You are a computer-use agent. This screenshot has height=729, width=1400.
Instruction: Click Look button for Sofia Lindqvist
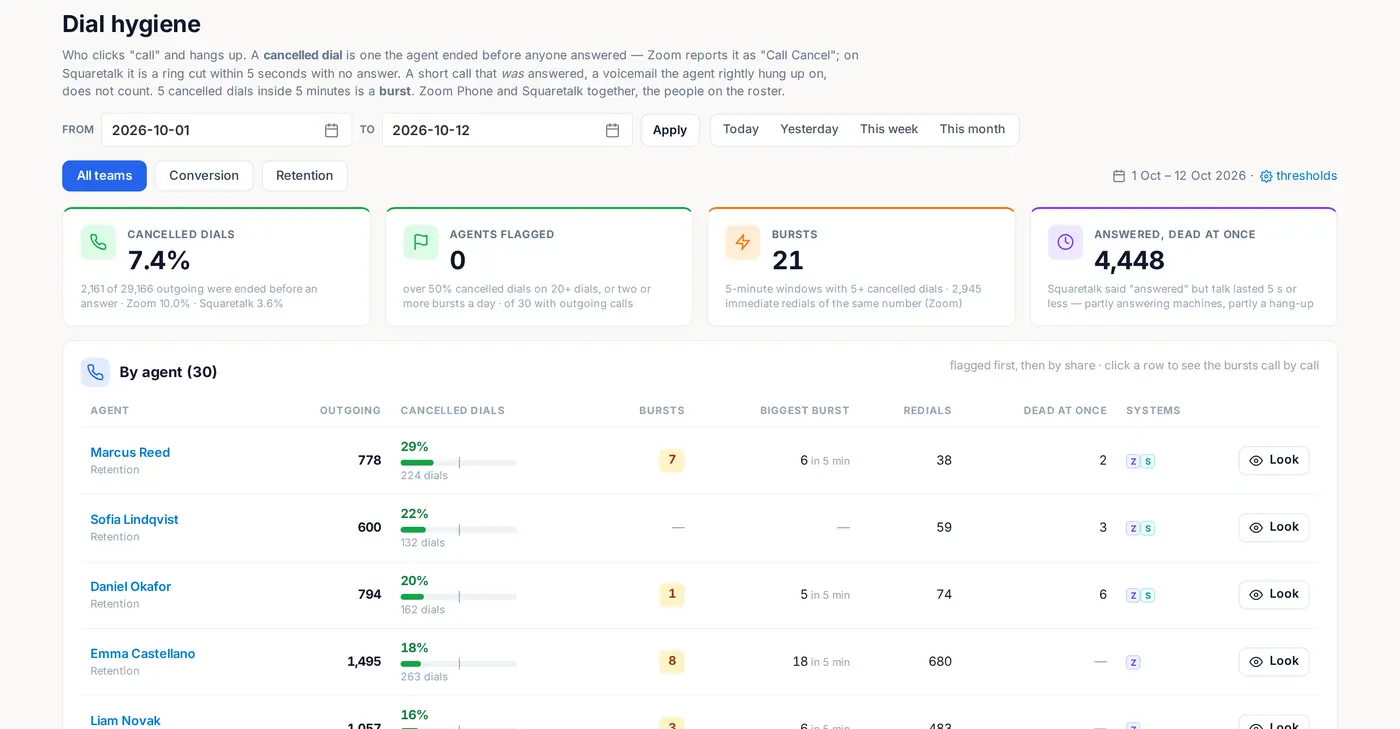pos(1274,527)
